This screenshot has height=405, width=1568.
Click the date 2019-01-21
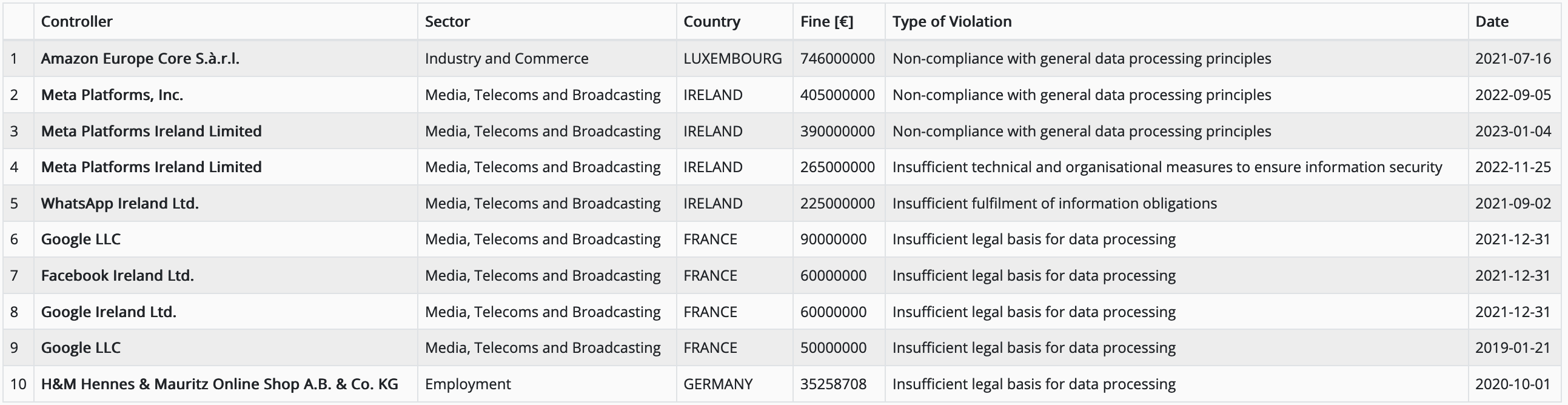point(1513,348)
